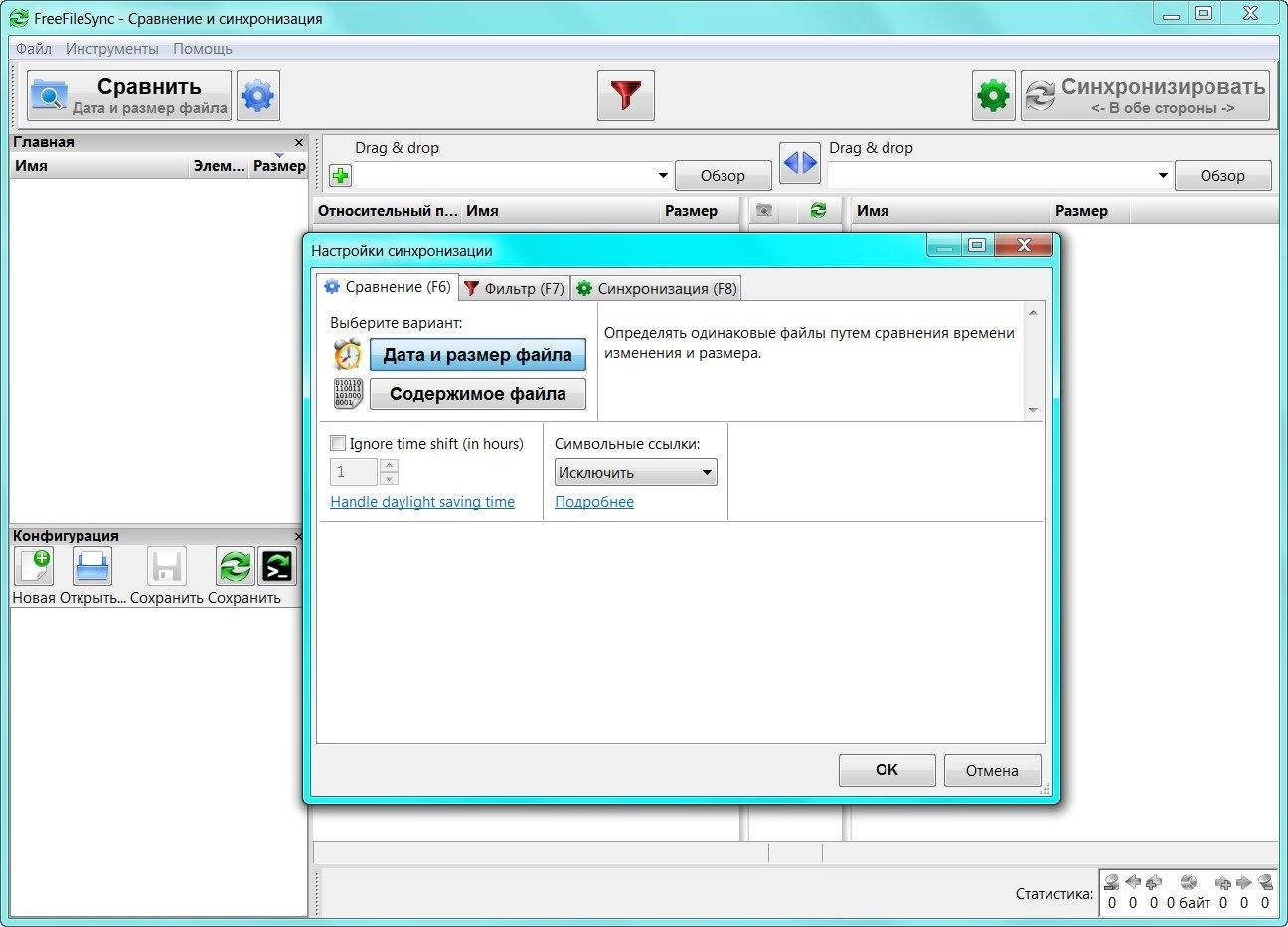Click the Имя header in Главная panel
The height and width of the screenshot is (927, 1288).
[x=99, y=166]
